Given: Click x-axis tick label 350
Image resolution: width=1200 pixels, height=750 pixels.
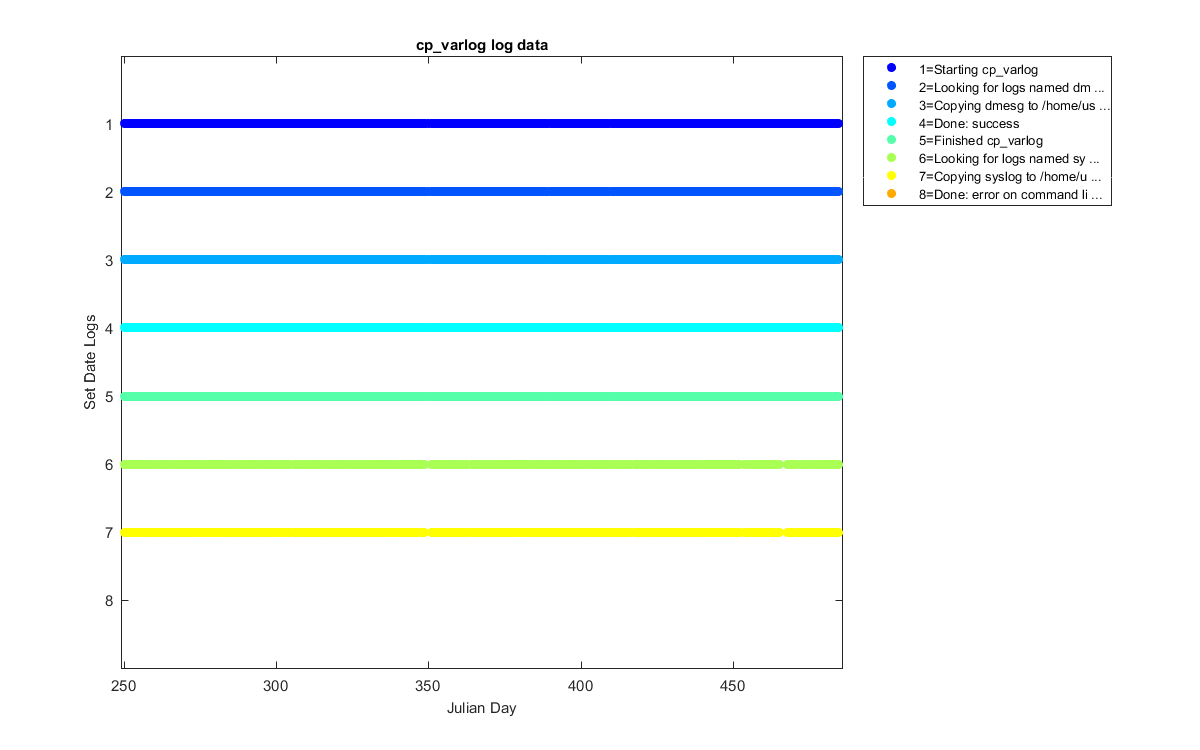Looking at the screenshot, I should coord(428,687).
